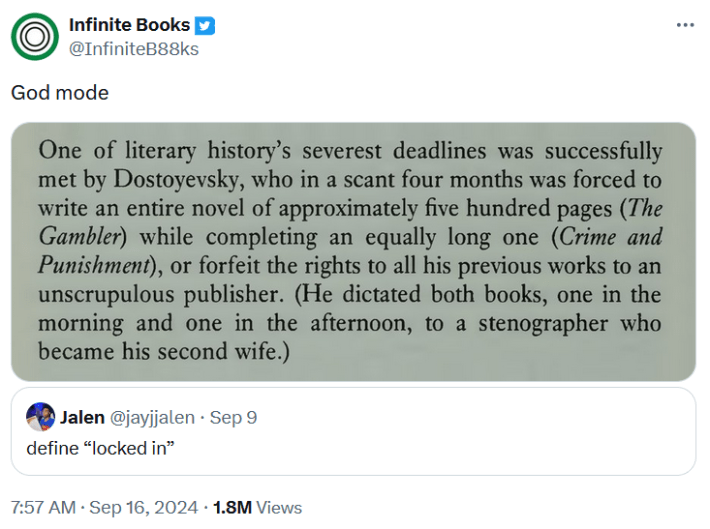Image resolution: width=710 pixels, height=529 pixels.
Task: Click the Sep 16, 2024 post date
Action: [144, 507]
